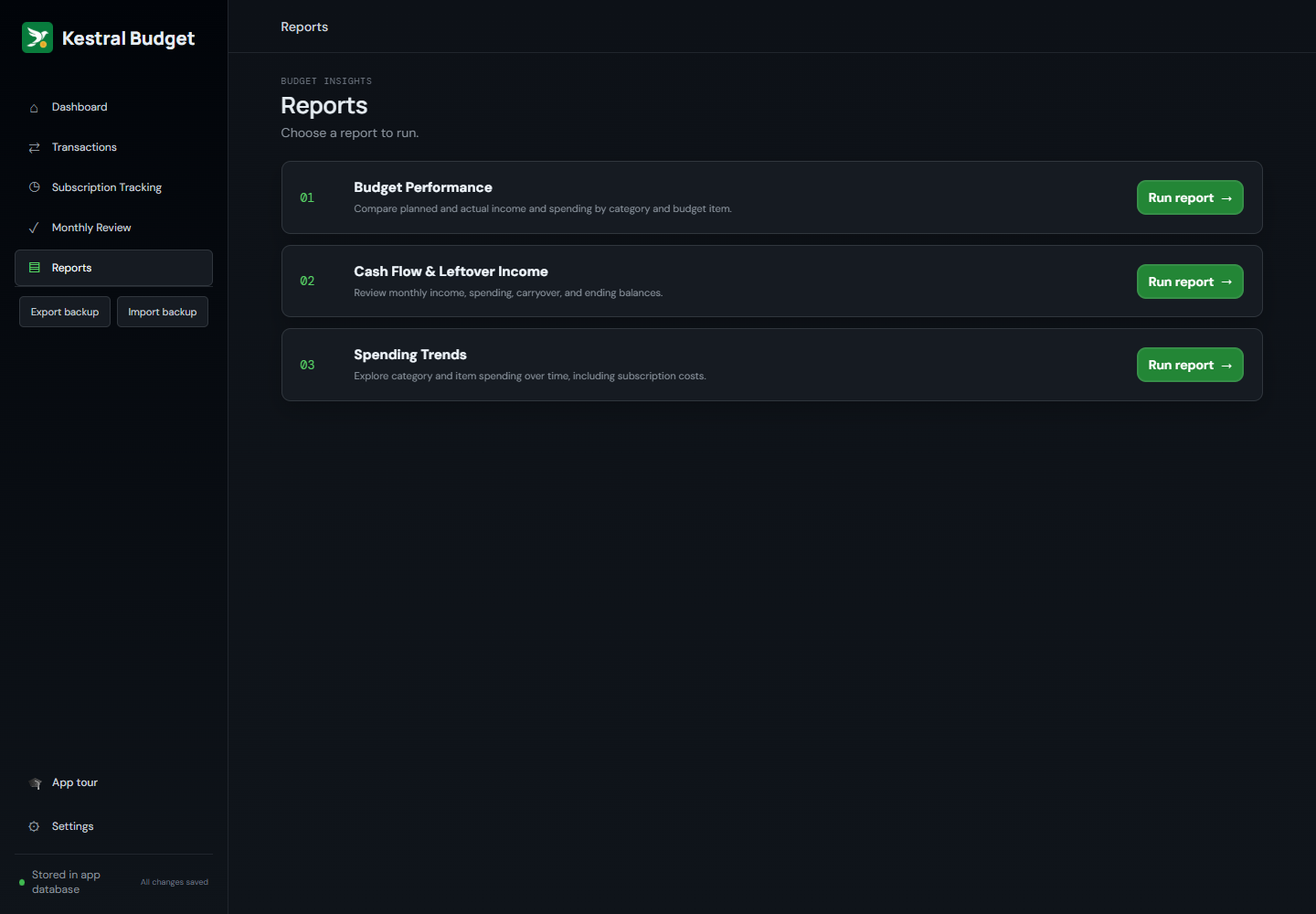
Task: Click the Settings gear icon
Action: [34, 826]
